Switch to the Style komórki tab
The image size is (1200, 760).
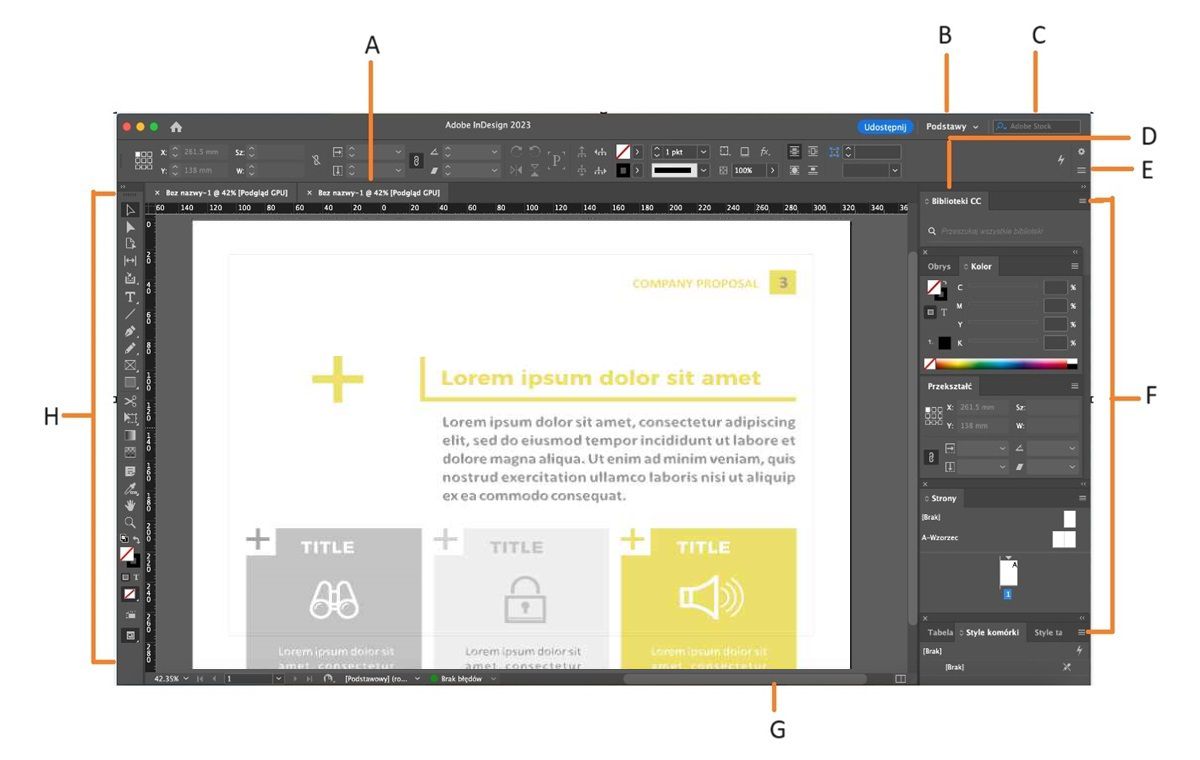coord(990,632)
